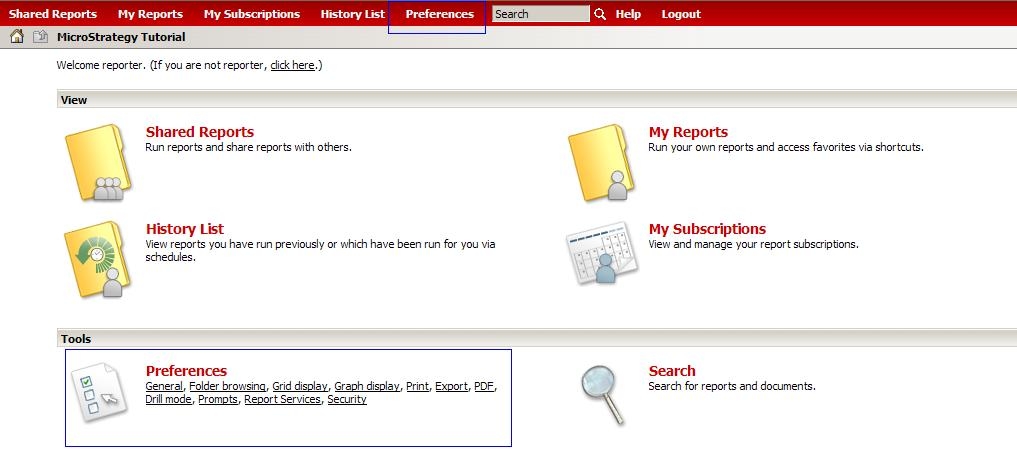This screenshot has height=464, width=1017.
Task: Click the large Search magnifying glass icon
Action: point(603,395)
